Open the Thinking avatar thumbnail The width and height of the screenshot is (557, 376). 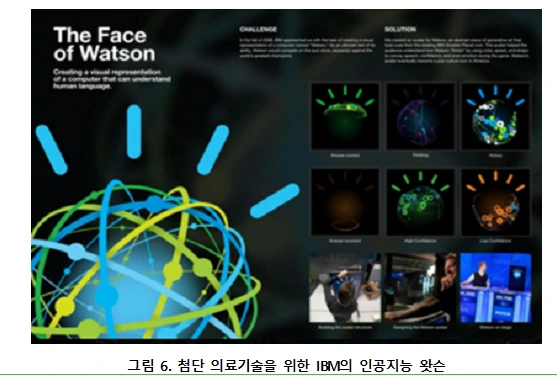point(420,116)
